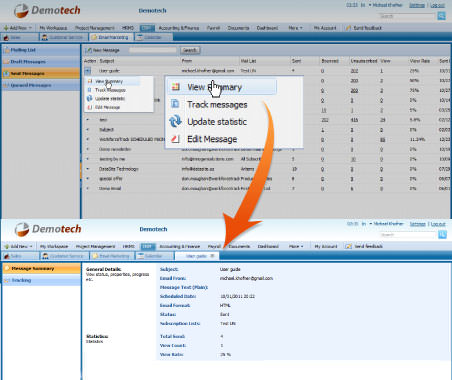Click the View Rate column header
This screenshot has width=452, height=380.
point(420,61)
